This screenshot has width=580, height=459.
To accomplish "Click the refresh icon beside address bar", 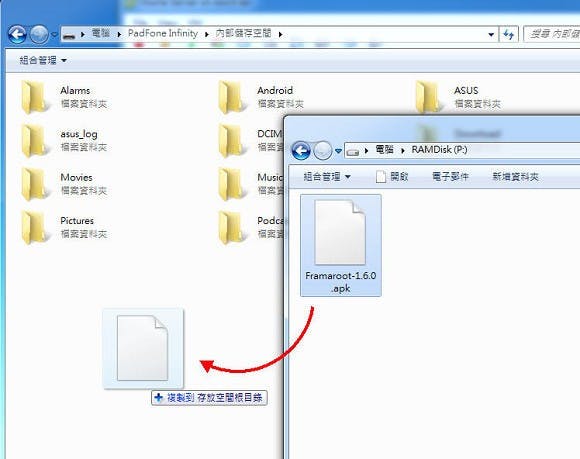I will click(509, 35).
